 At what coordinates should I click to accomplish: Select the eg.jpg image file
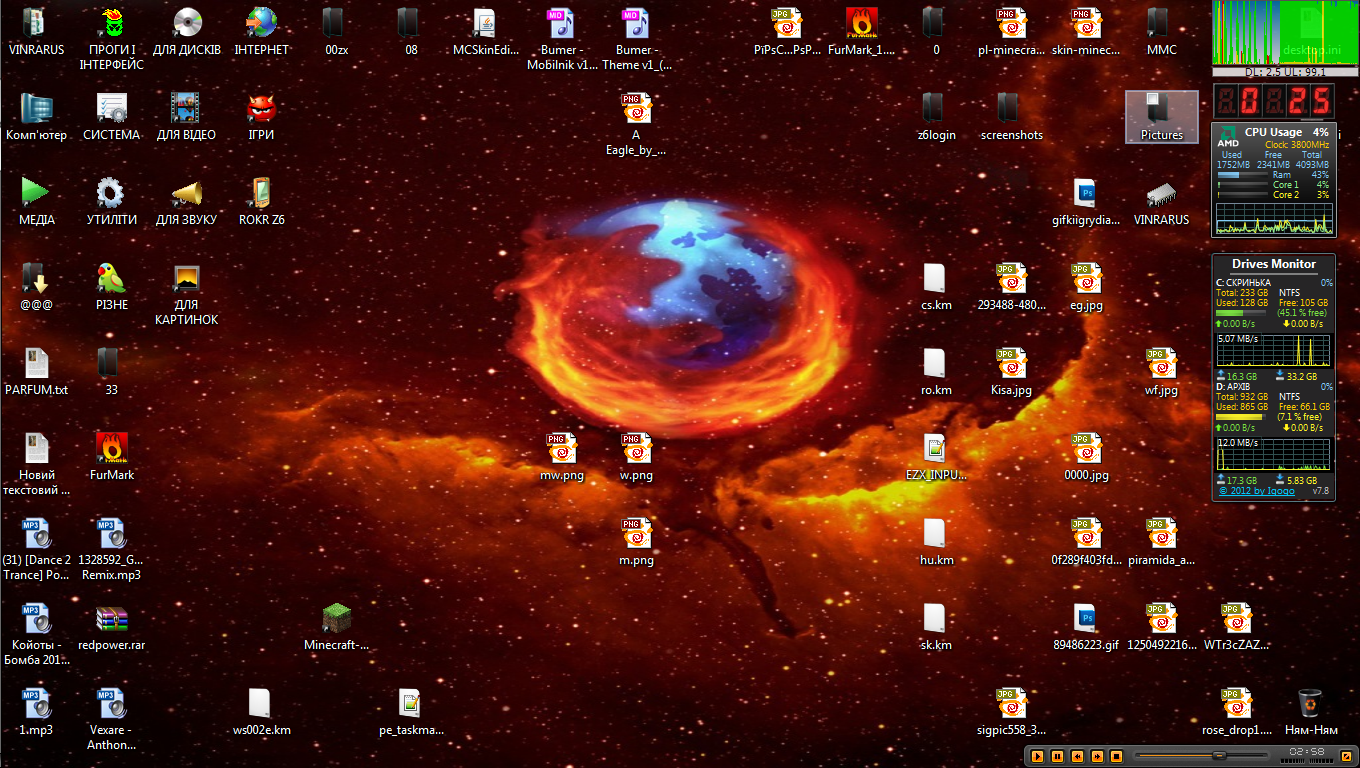point(1086,287)
